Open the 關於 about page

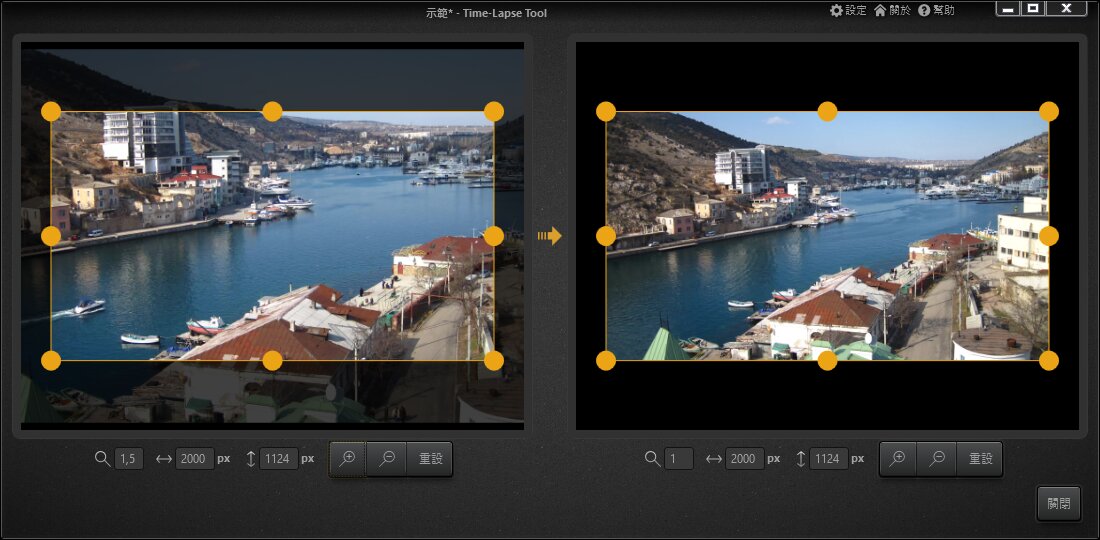point(892,10)
